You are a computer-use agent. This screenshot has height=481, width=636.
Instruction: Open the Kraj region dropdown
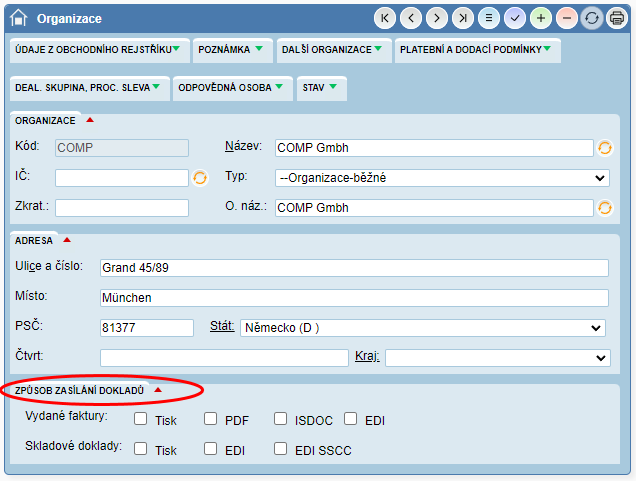[x=497, y=358]
